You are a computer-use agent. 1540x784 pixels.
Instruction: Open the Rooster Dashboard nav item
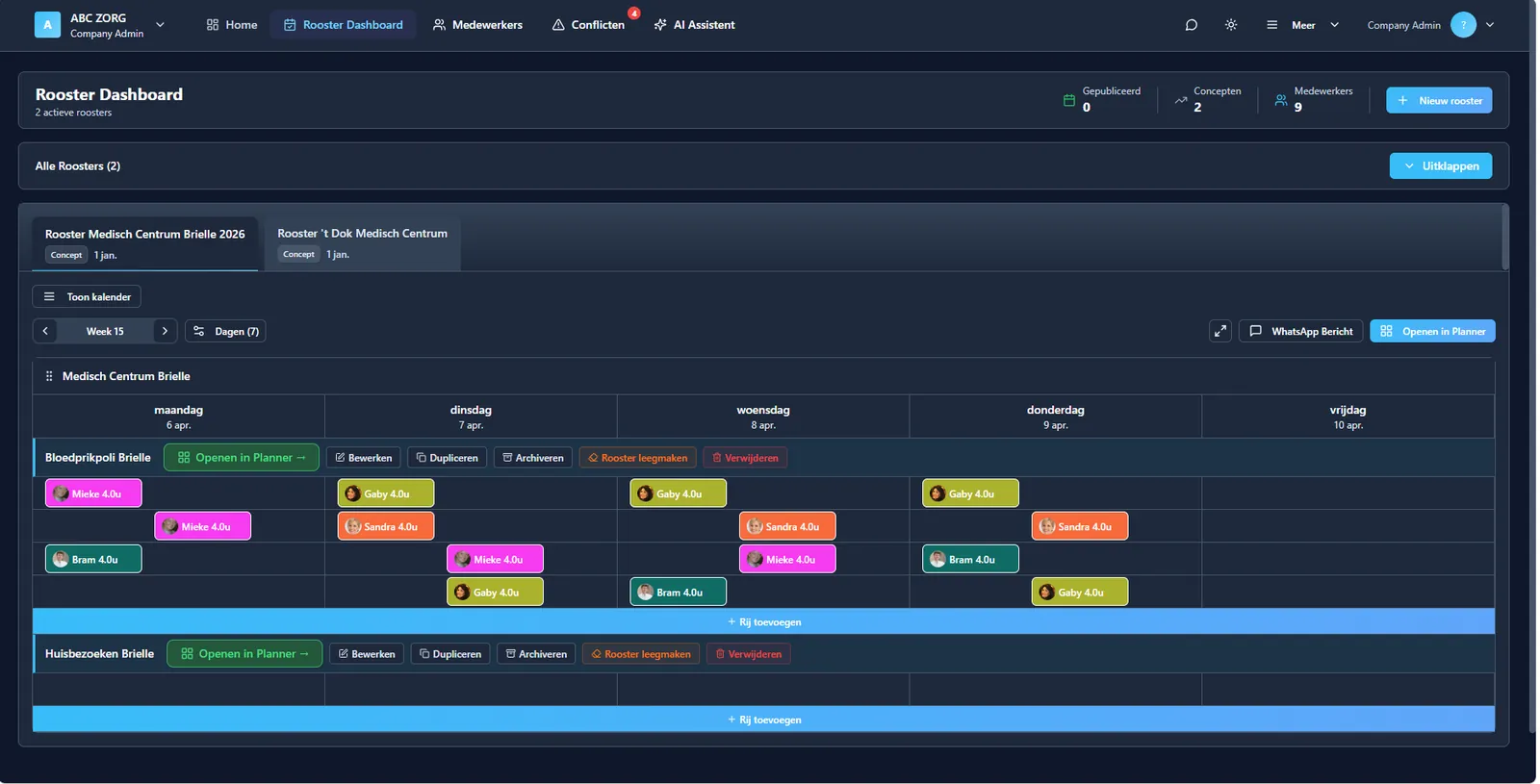344,25
